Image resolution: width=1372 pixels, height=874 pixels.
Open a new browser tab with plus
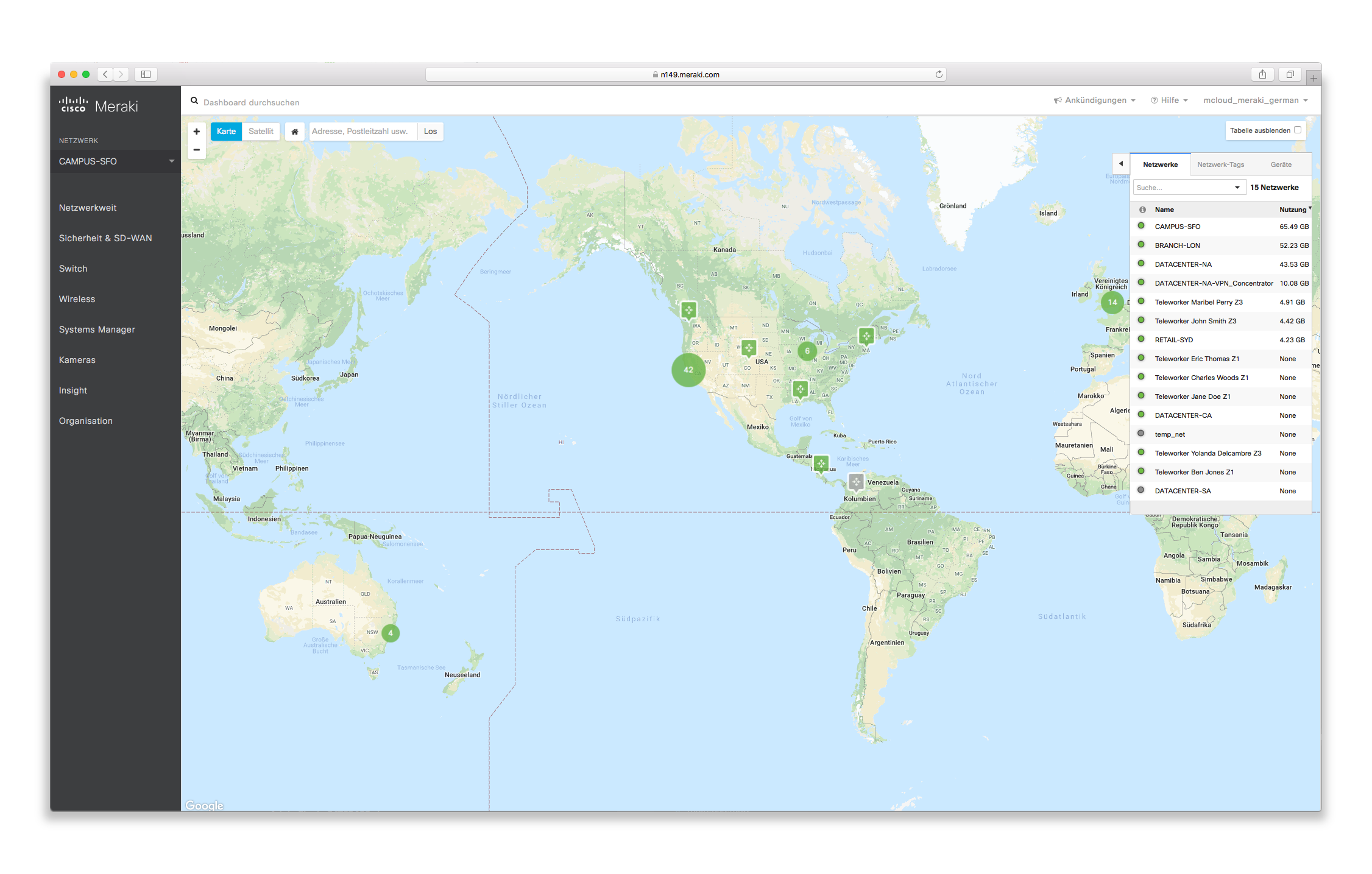[x=1314, y=78]
